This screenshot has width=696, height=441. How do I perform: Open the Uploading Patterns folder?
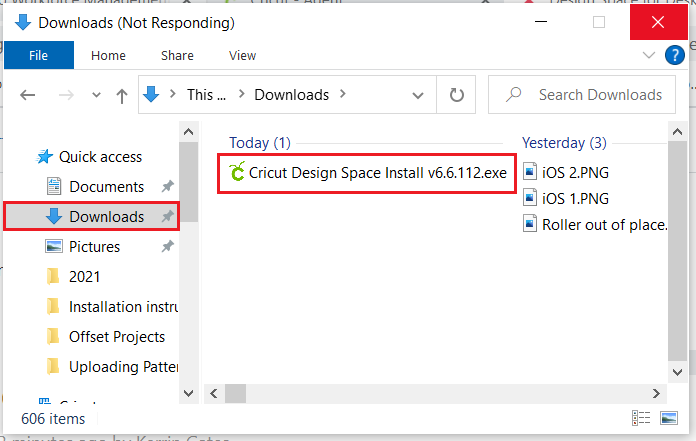coord(123,367)
